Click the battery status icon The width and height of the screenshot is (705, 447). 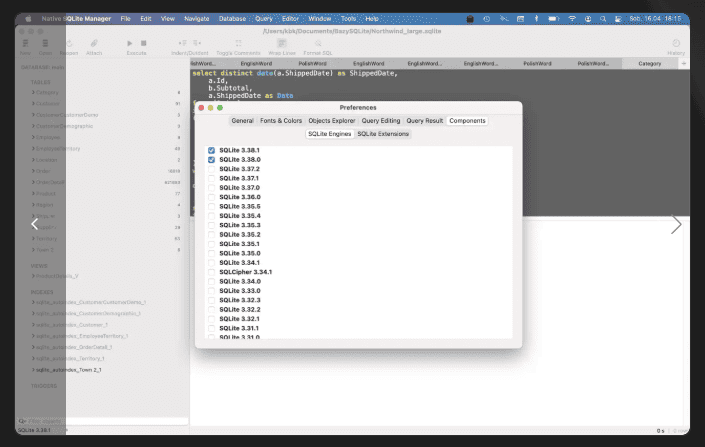553,18
